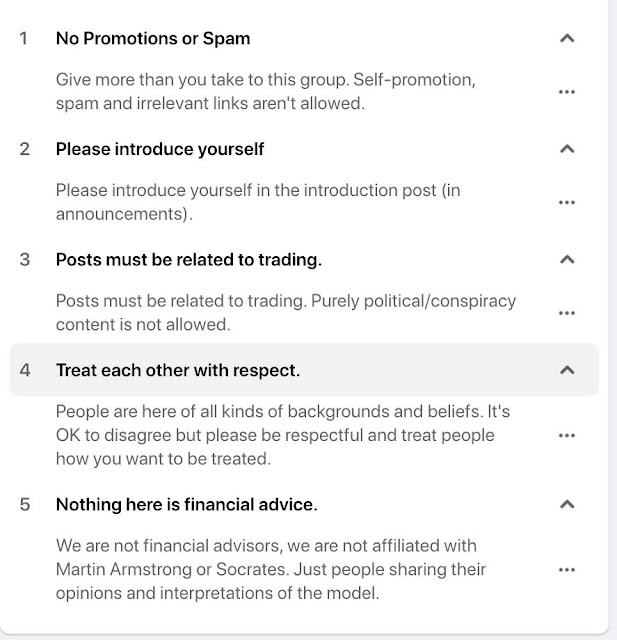The width and height of the screenshot is (617, 640).
Task: Select the No Promotions or Spam heading
Action: point(153,39)
